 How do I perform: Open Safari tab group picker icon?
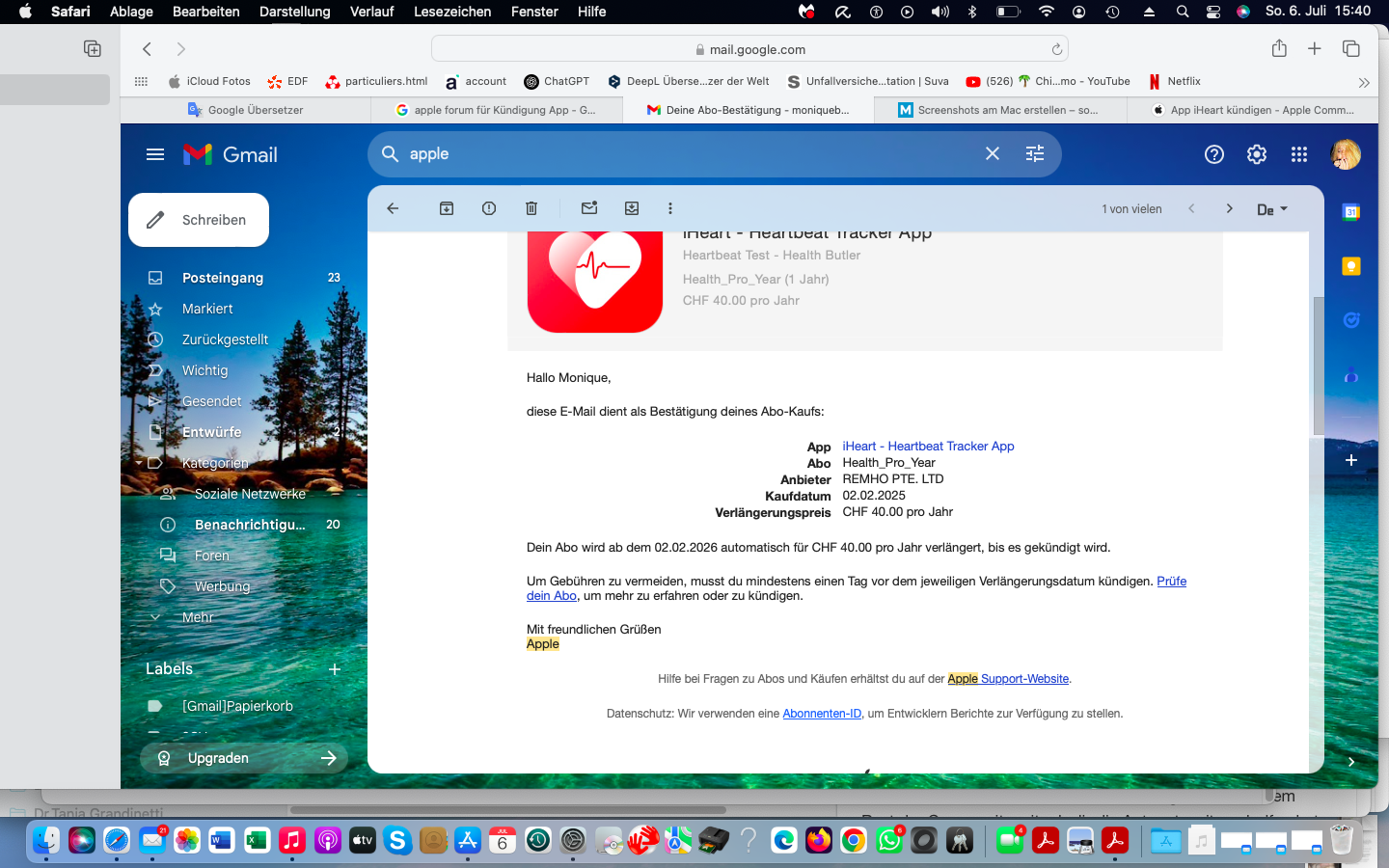coord(93,48)
